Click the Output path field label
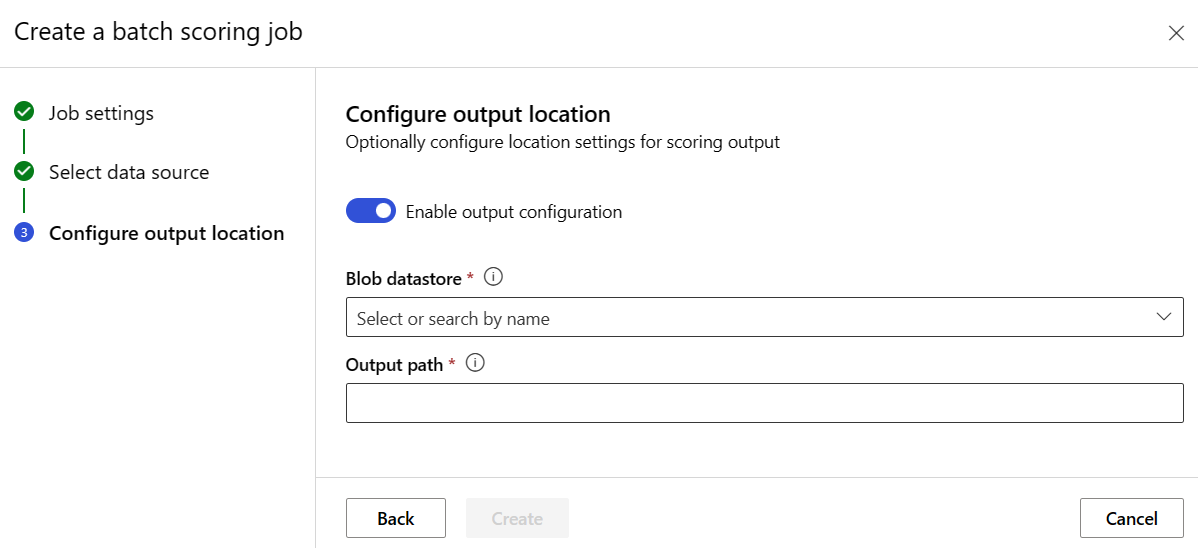1198x548 pixels. pyautogui.click(x=394, y=365)
